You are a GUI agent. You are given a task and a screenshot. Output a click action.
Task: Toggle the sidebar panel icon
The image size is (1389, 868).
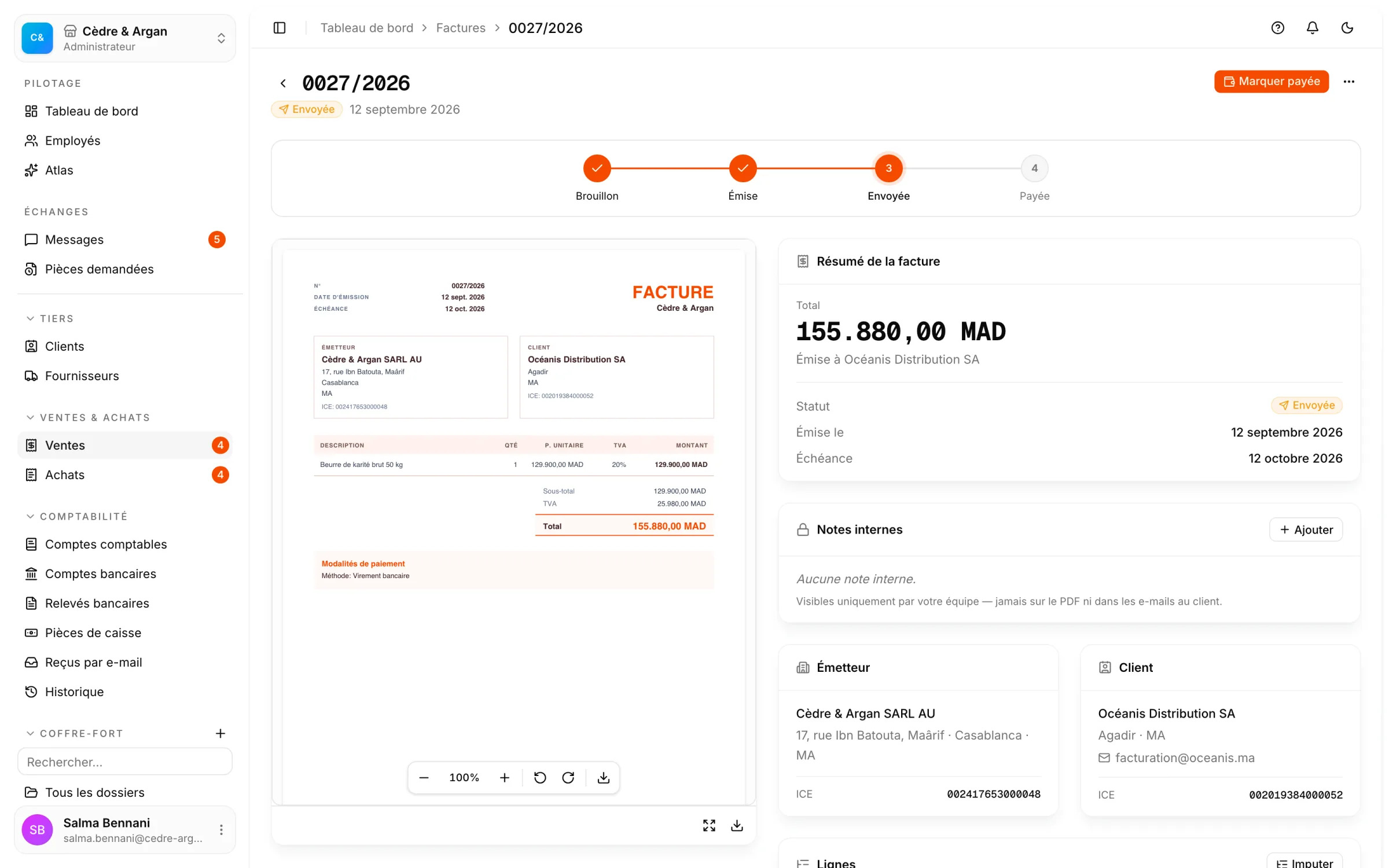280,28
